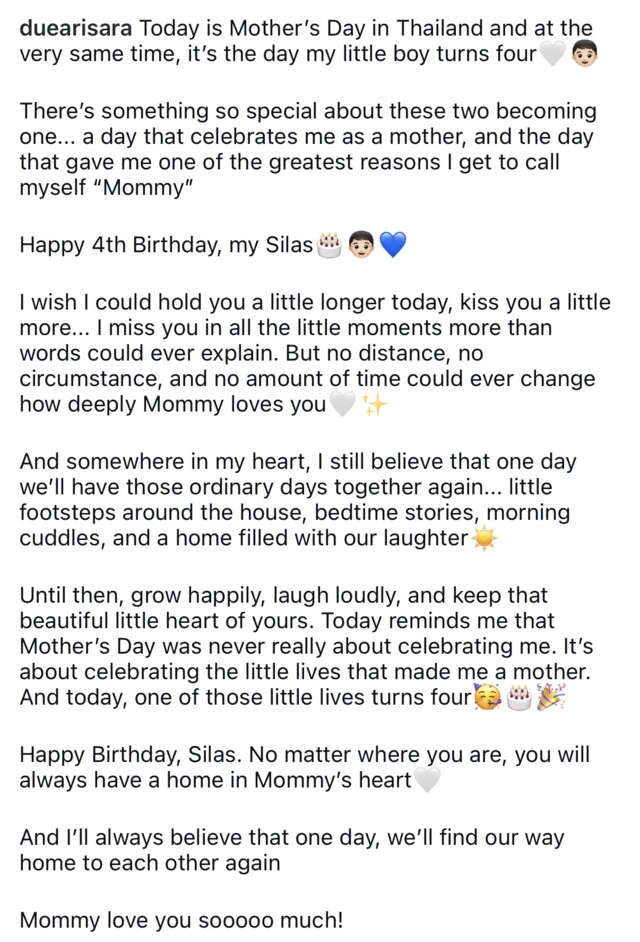Viewport: 640px width, 942px height.
Task: Click the white heart after 'little boy turns four'
Action: [x=553, y=54]
